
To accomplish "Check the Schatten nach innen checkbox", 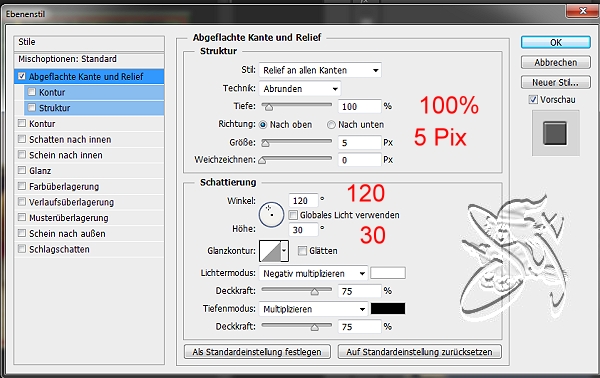I will coord(22,139).
